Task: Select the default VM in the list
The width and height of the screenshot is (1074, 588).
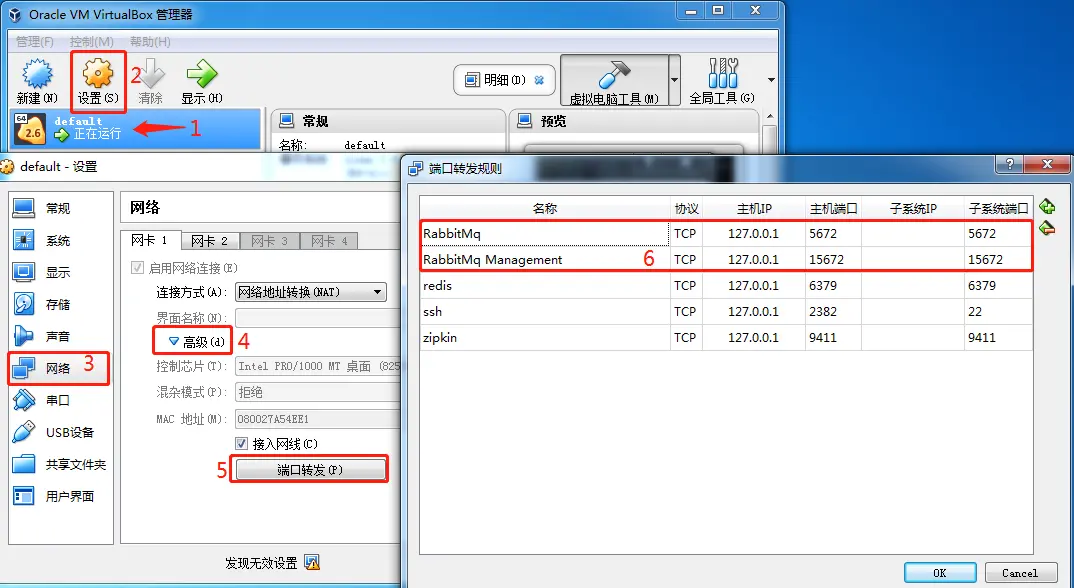Action: (136, 128)
